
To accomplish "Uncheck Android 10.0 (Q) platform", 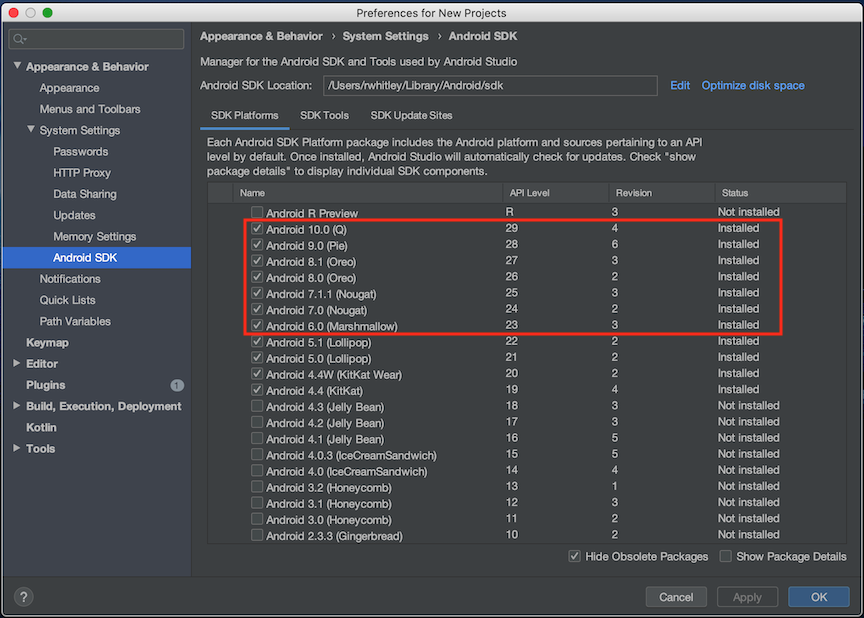I will 257,228.
